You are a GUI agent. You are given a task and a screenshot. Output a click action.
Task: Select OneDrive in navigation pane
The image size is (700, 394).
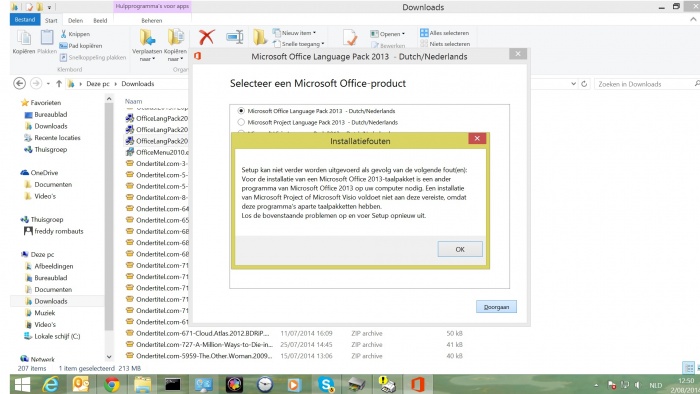tap(40, 172)
